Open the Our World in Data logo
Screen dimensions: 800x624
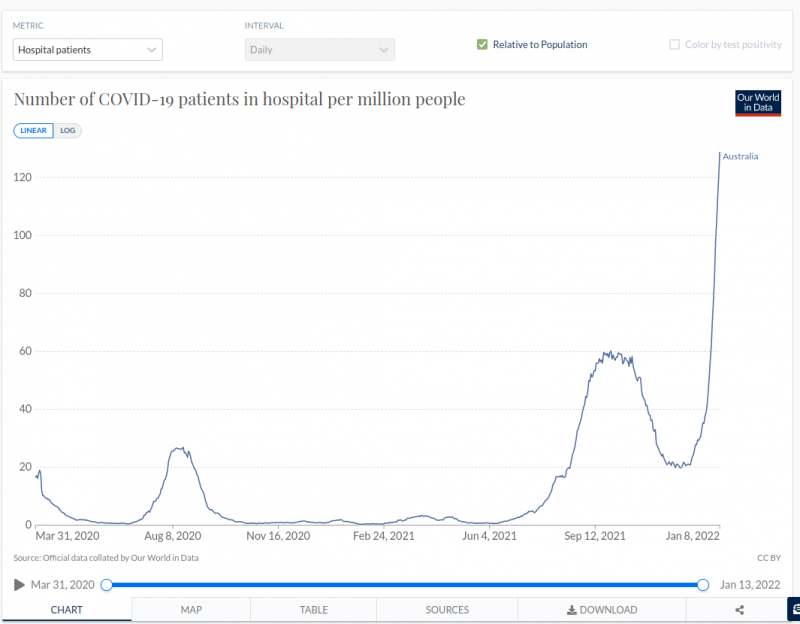(757, 103)
